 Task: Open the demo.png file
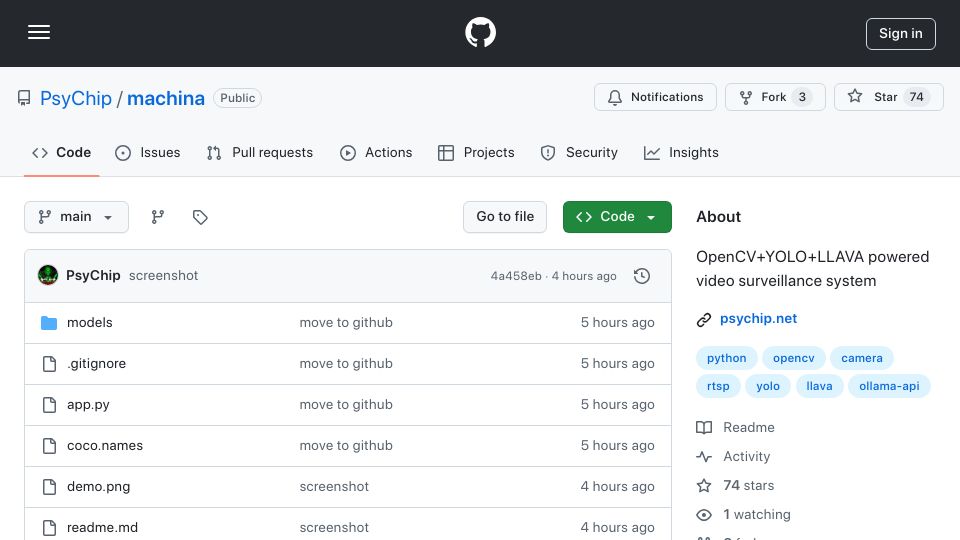(99, 487)
